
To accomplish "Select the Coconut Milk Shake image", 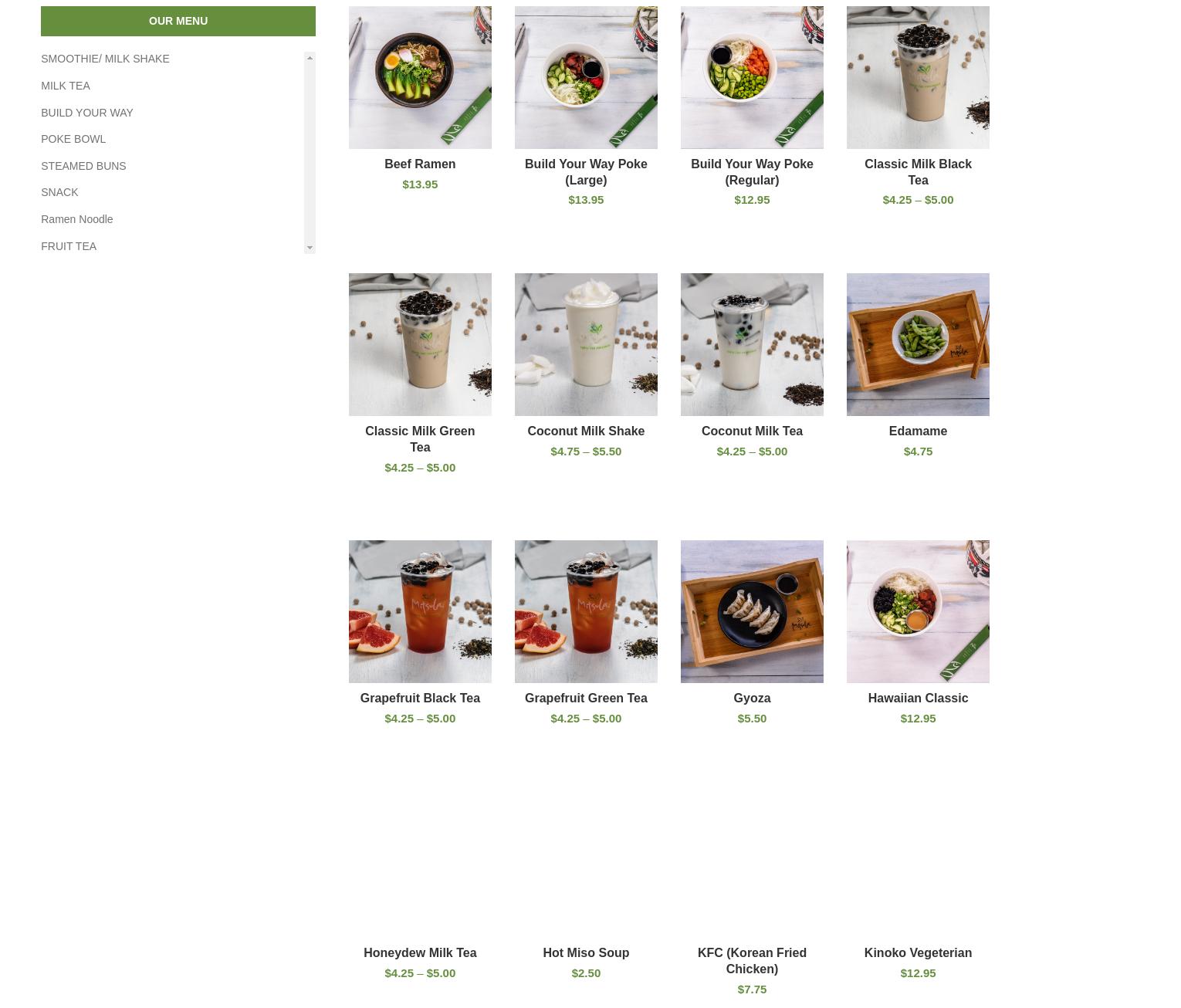I will [x=586, y=344].
